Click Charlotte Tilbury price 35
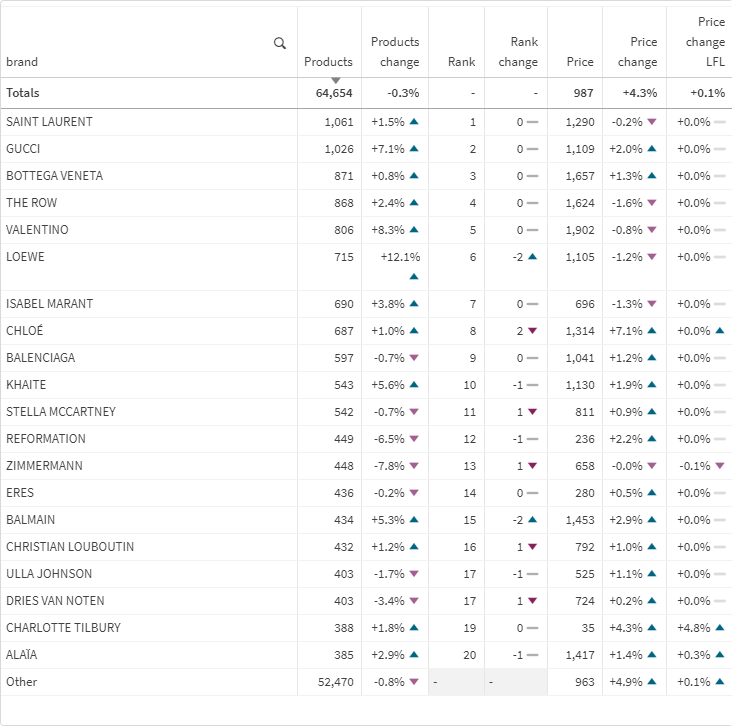The width and height of the screenshot is (732, 726). (x=588, y=628)
